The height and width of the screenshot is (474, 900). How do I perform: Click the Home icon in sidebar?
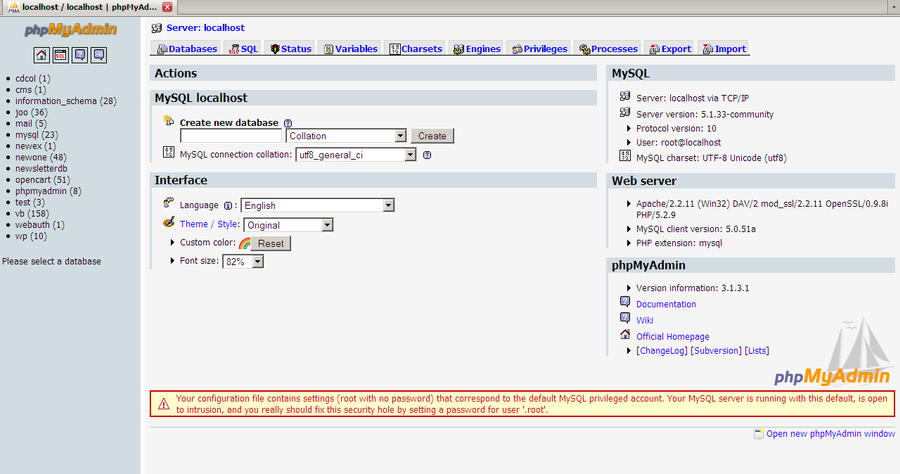(41, 55)
